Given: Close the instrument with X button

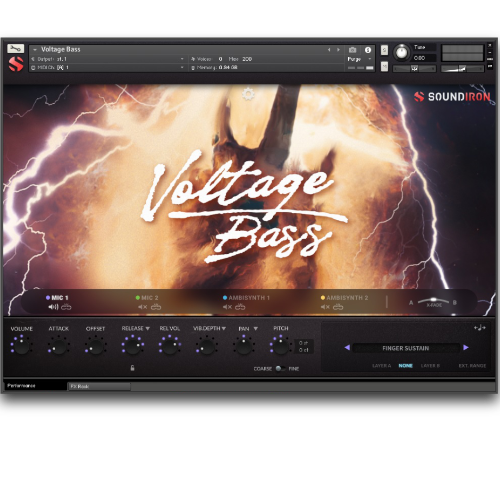Looking at the screenshot, I should click(490, 45).
